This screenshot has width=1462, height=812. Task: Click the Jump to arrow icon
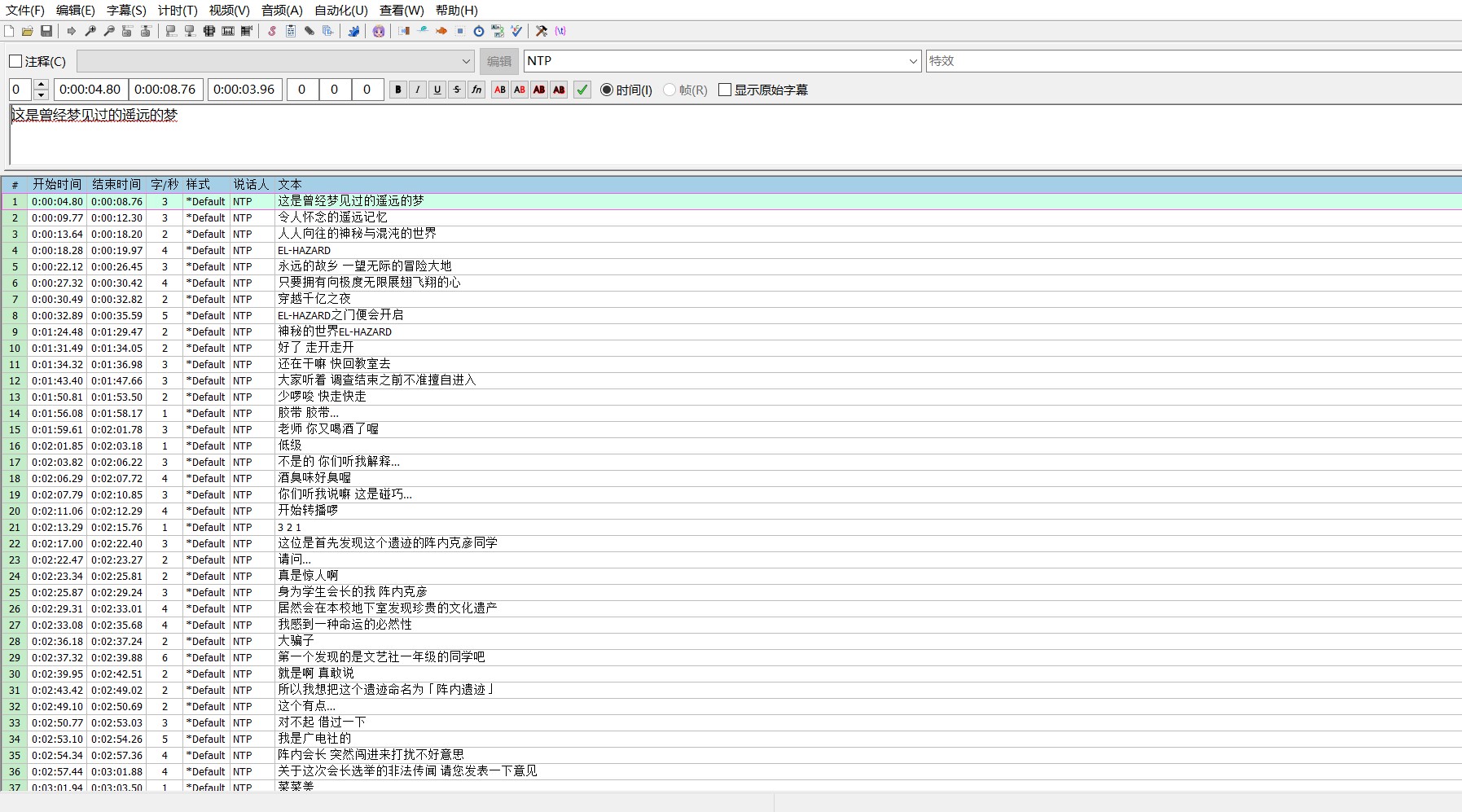click(x=72, y=31)
